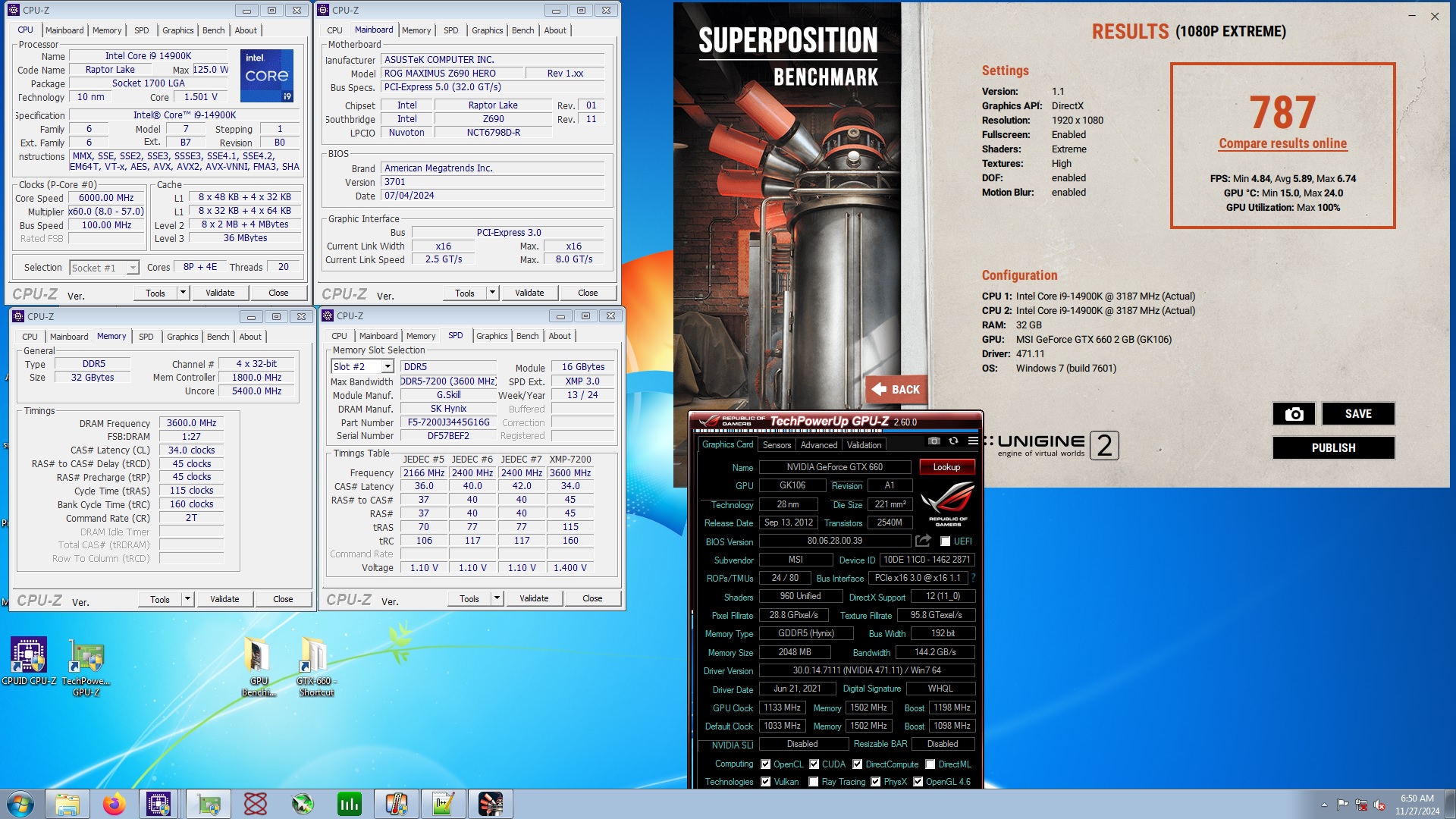Screen dimensions: 1456x819
Task: Click the GPU name field NVIDIA GeForce GTX 660
Action: (834, 467)
